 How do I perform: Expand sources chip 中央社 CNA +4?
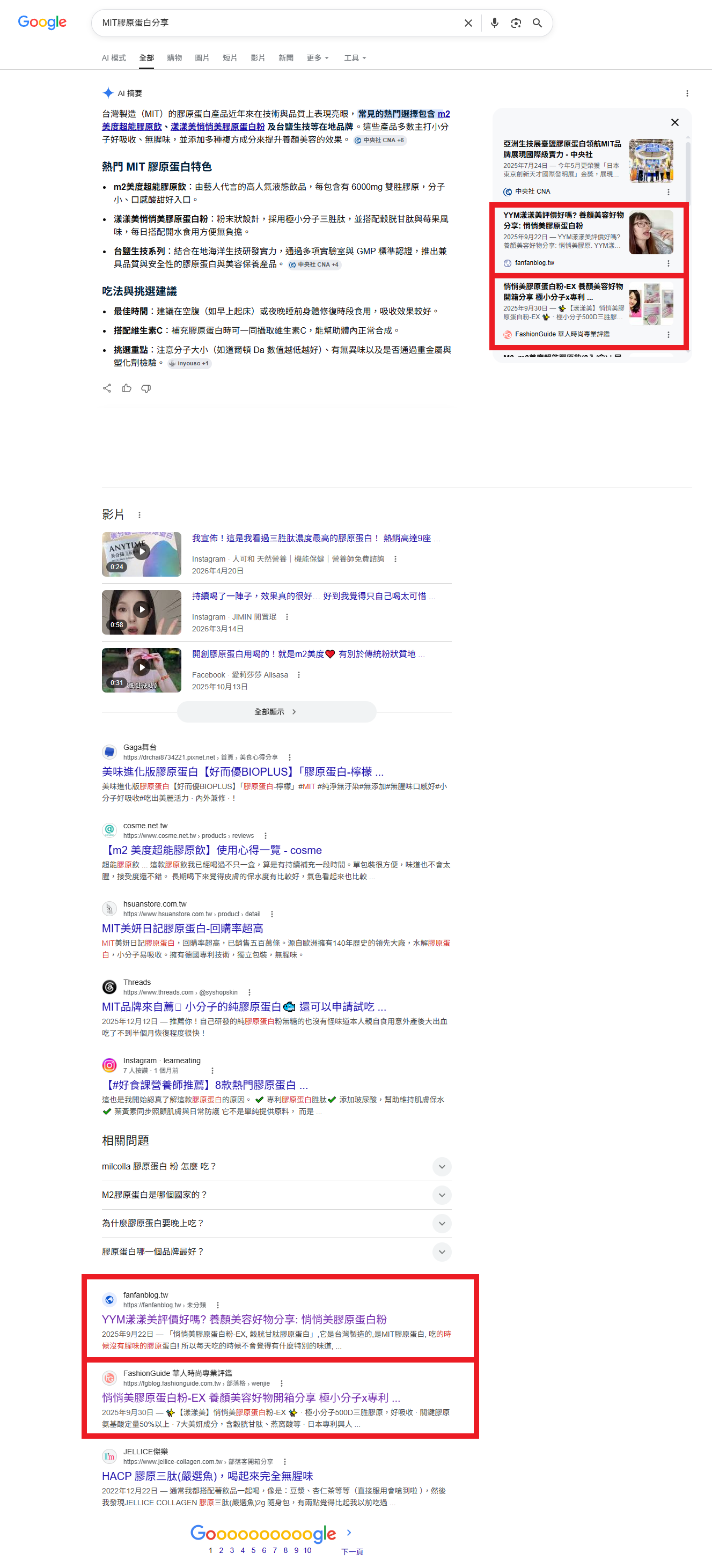click(x=314, y=265)
